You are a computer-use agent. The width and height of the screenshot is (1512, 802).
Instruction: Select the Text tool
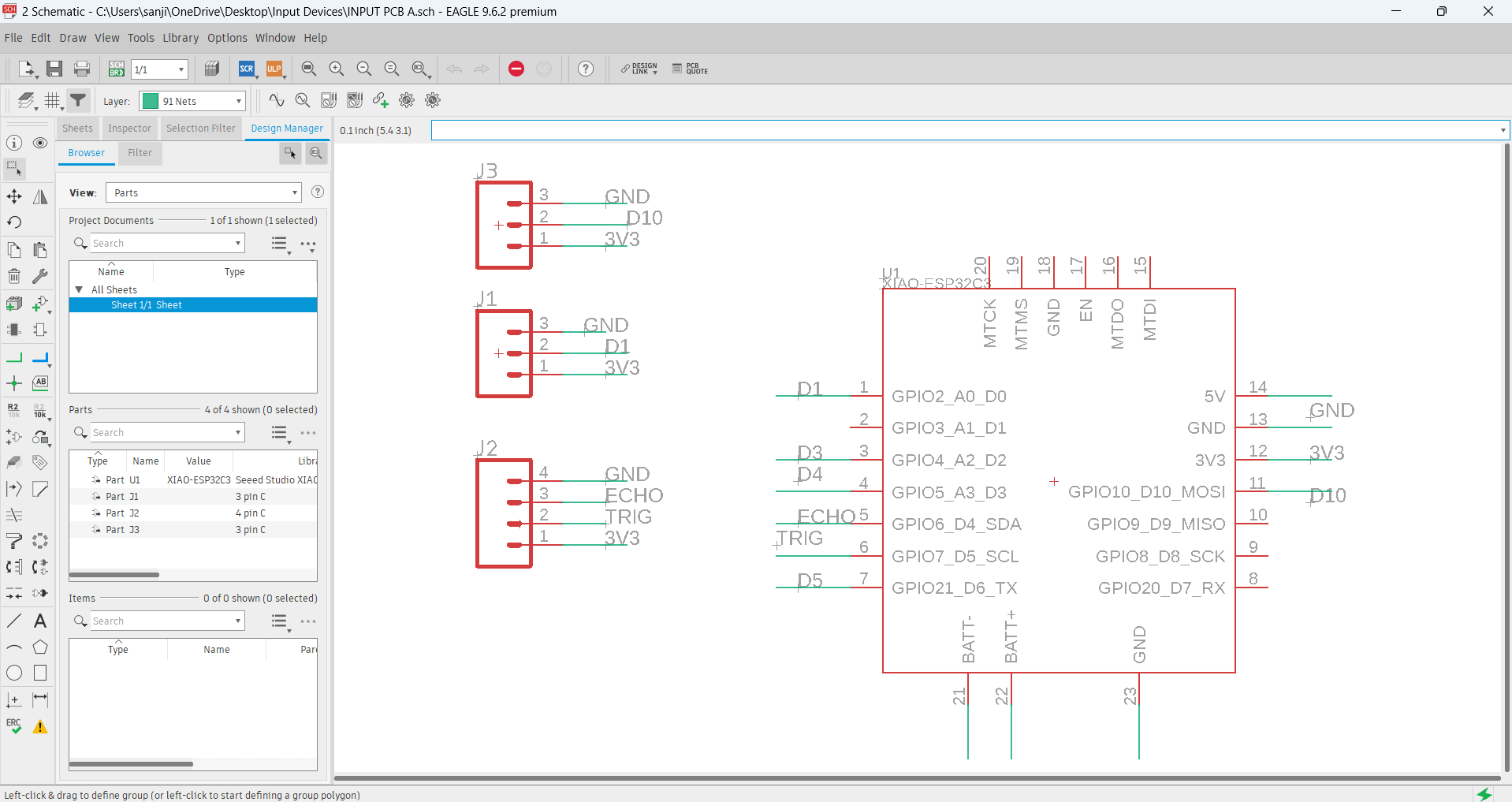coord(40,621)
